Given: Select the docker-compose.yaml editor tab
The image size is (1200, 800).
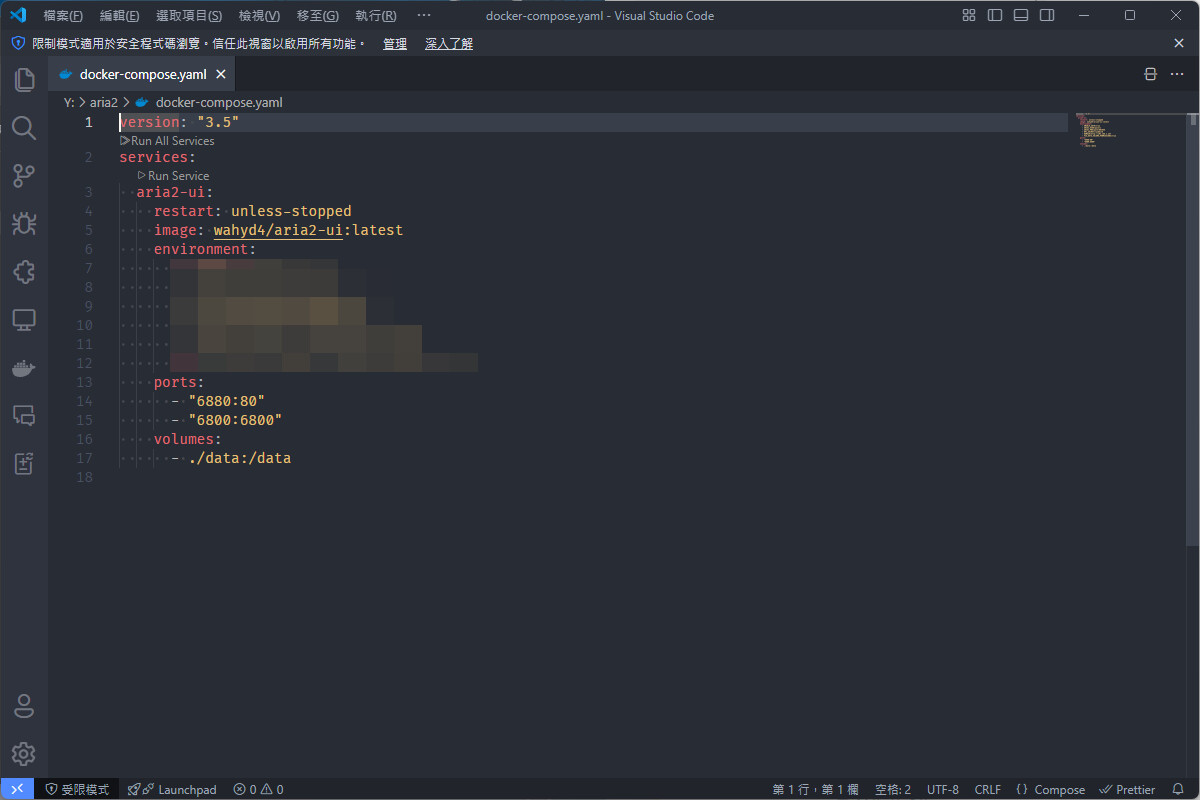Looking at the screenshot, I should tap(142, 74).
